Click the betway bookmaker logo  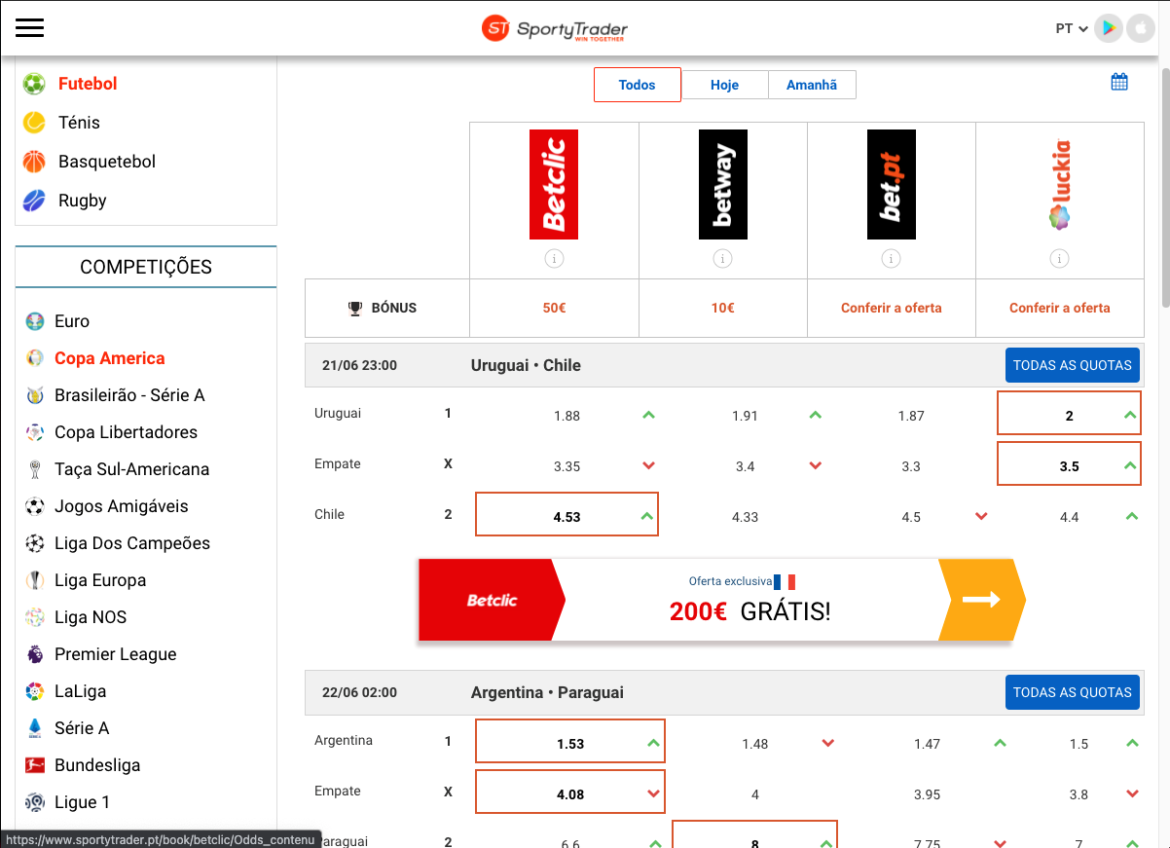(722, 184)
